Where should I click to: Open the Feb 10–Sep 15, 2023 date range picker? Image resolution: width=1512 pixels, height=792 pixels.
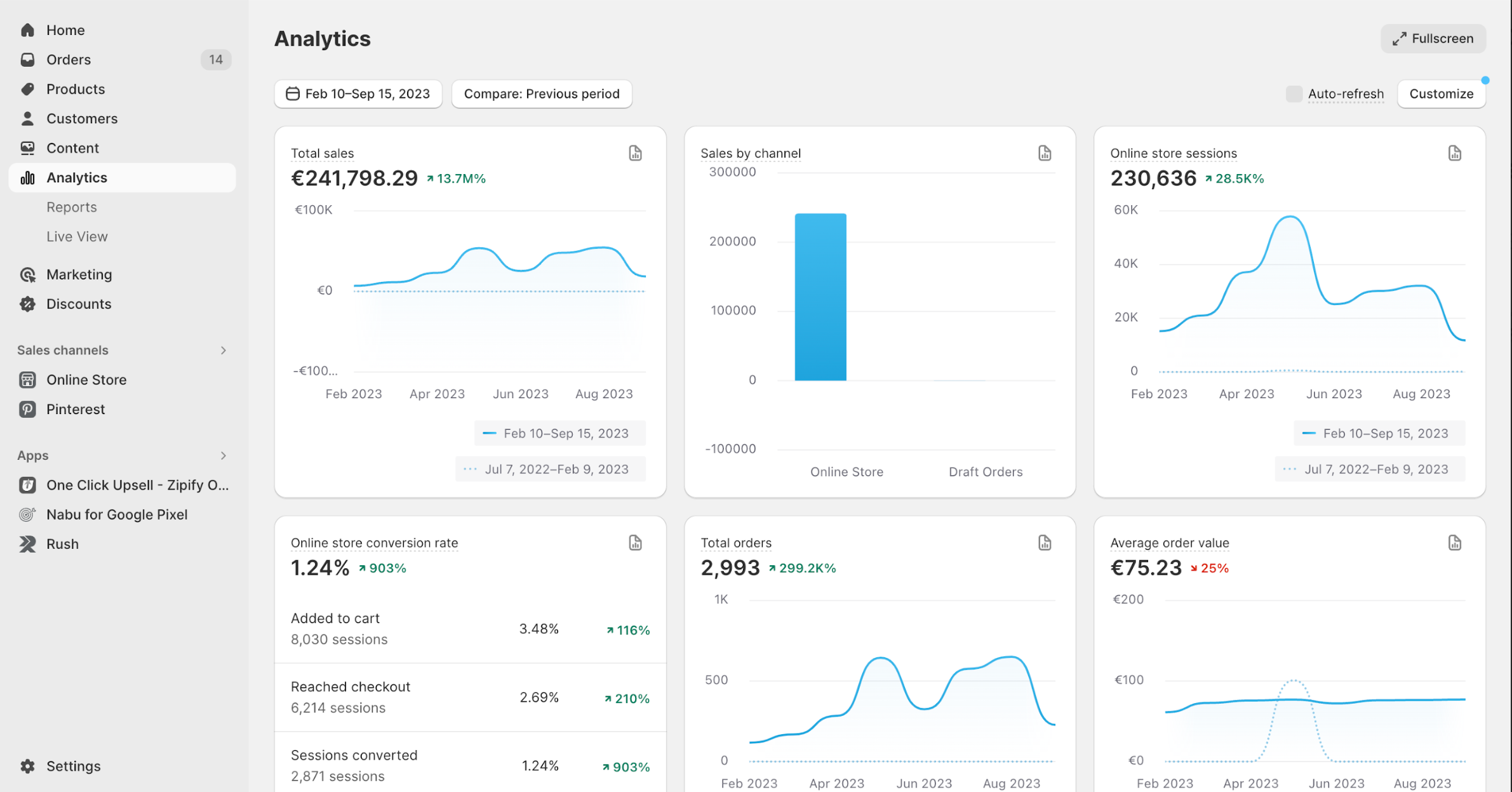pos(358,94)
